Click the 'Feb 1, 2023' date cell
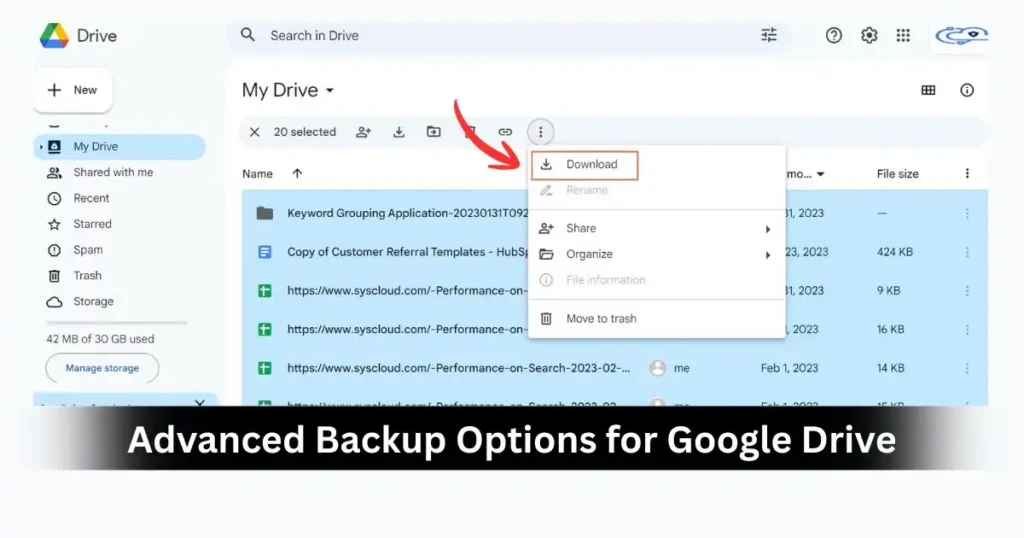The image size is (1024, 538). point(789,368)
